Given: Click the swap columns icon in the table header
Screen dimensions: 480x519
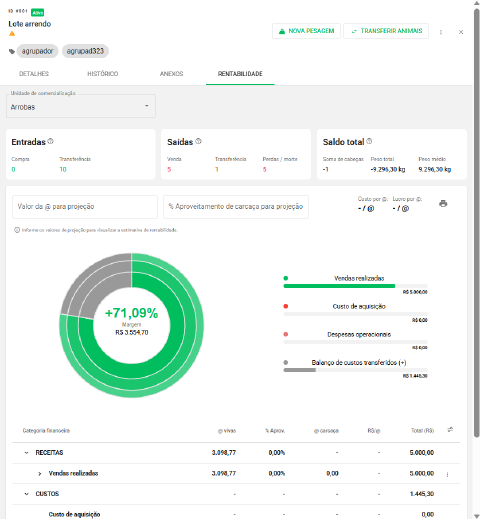Looking at the screenshot, I should point(450,429).
